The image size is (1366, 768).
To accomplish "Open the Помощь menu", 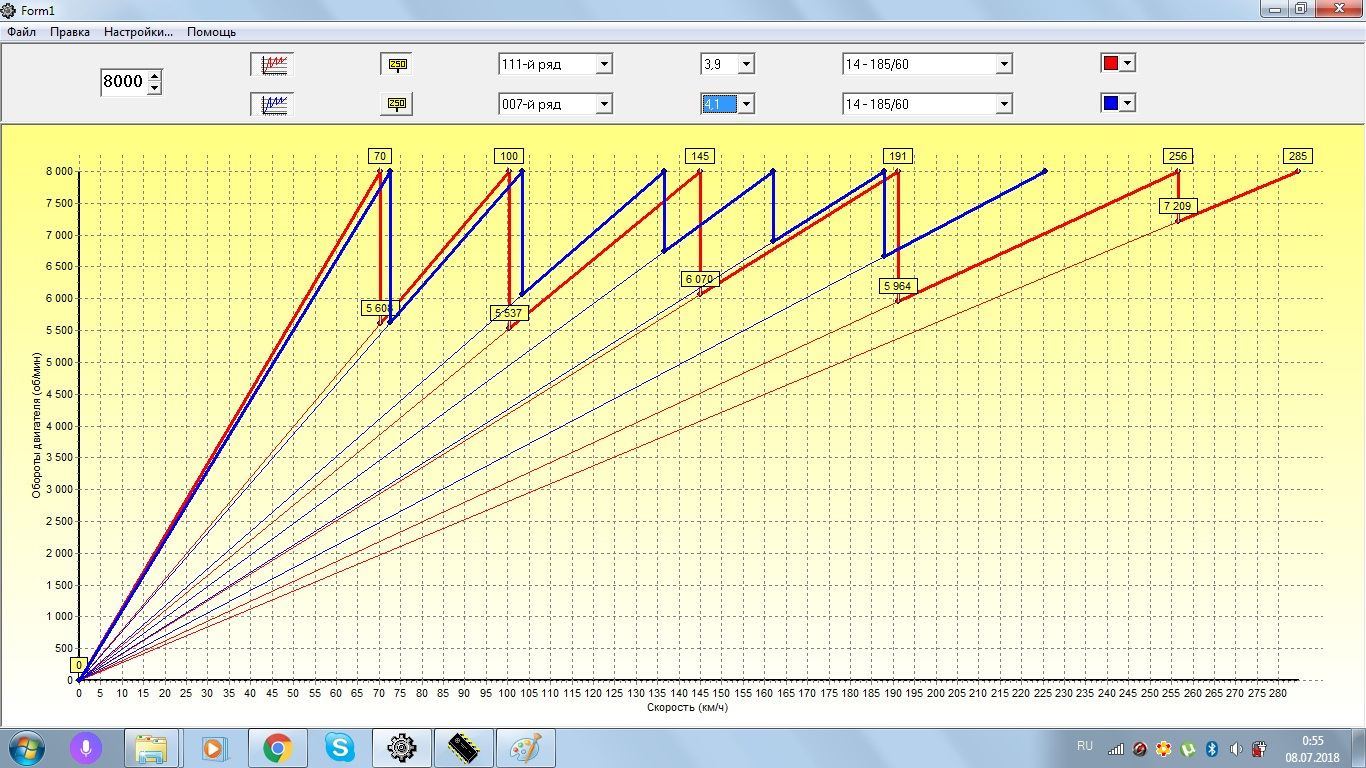I will coord(211,32).
